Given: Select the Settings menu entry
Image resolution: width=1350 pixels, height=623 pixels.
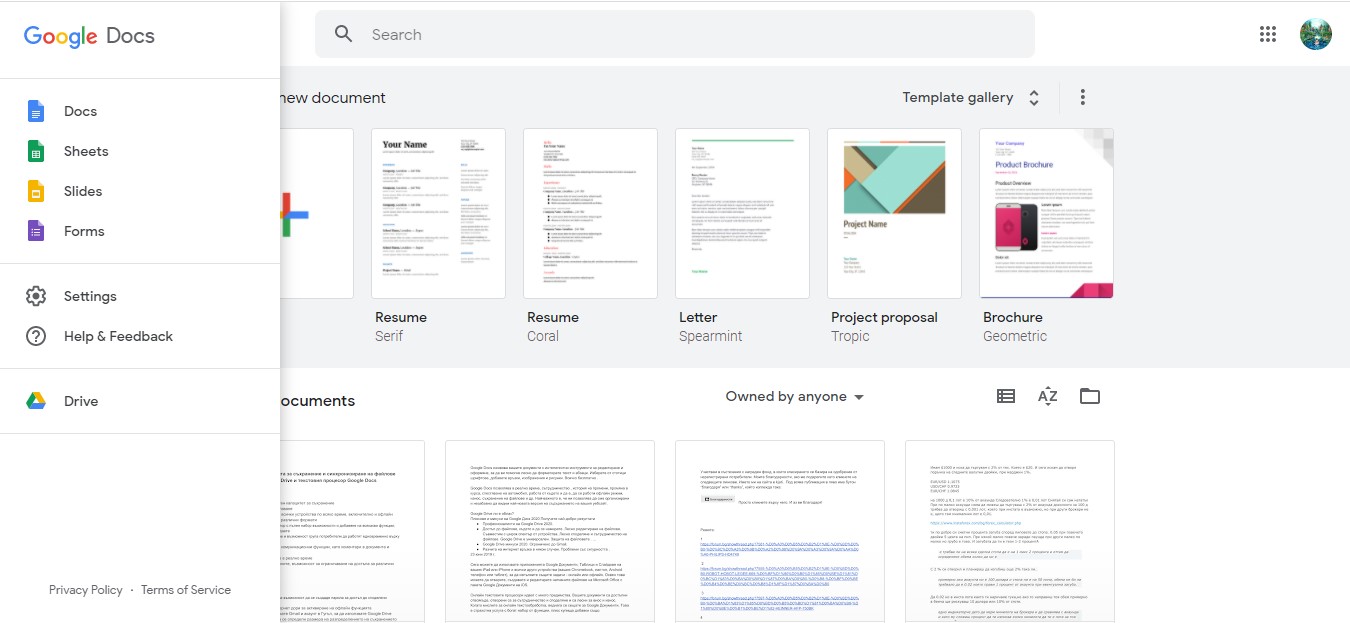Looking at the screenshot, I should coord(140,296).
